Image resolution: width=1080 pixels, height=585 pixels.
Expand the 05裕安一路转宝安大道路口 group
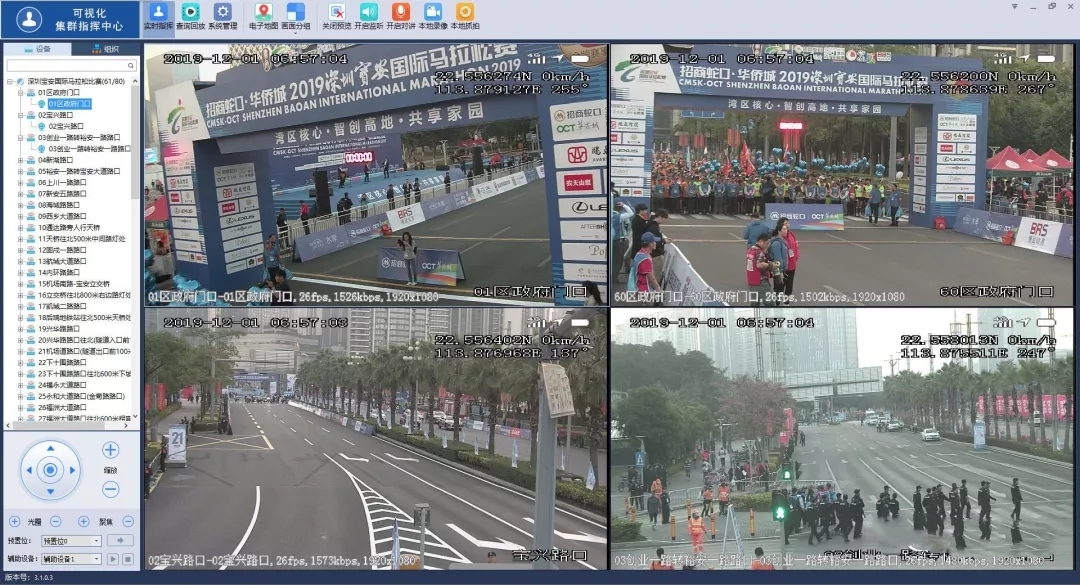tap(21, 172)
